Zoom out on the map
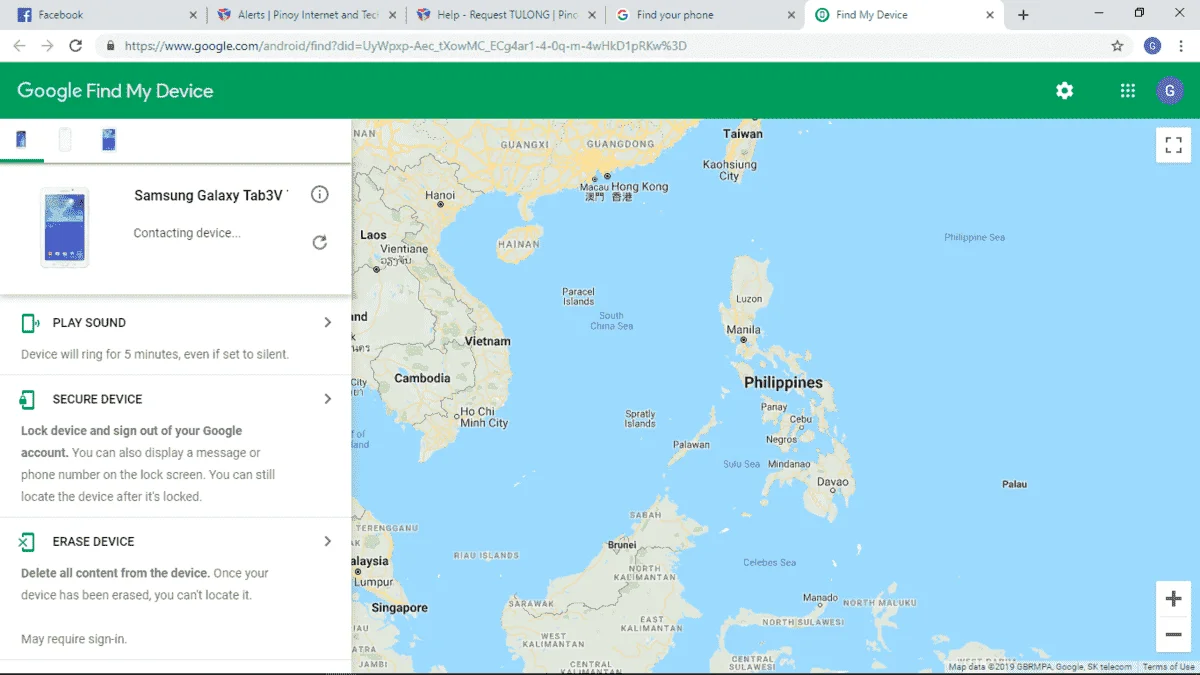 (1173, 634)
